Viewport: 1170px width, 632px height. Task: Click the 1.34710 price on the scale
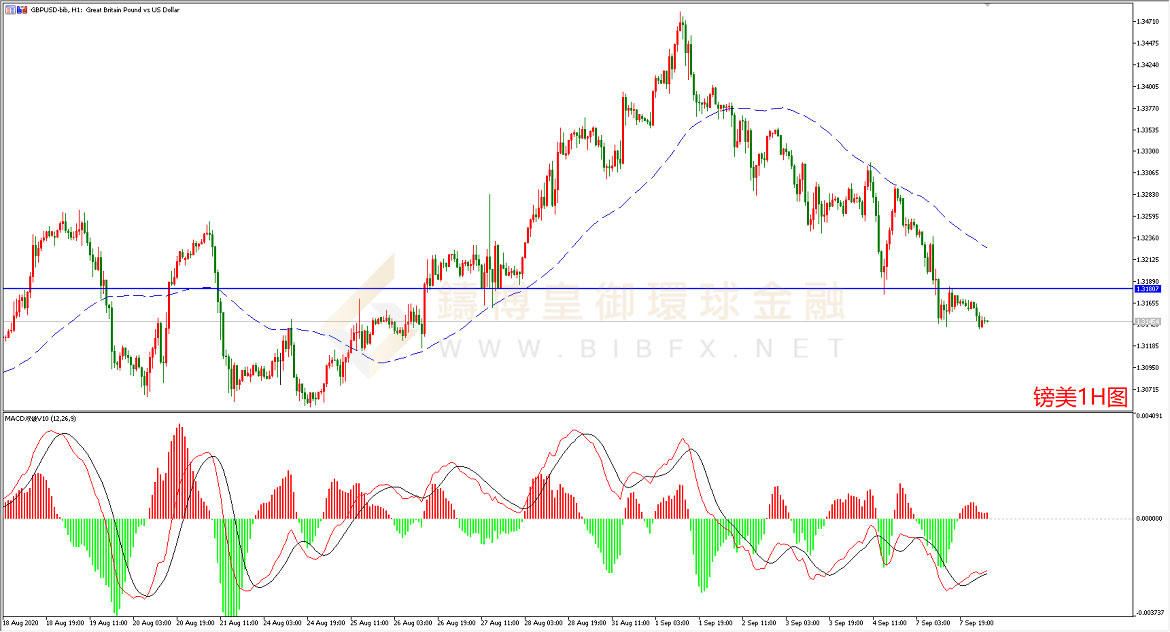(x=1146, y=21)
